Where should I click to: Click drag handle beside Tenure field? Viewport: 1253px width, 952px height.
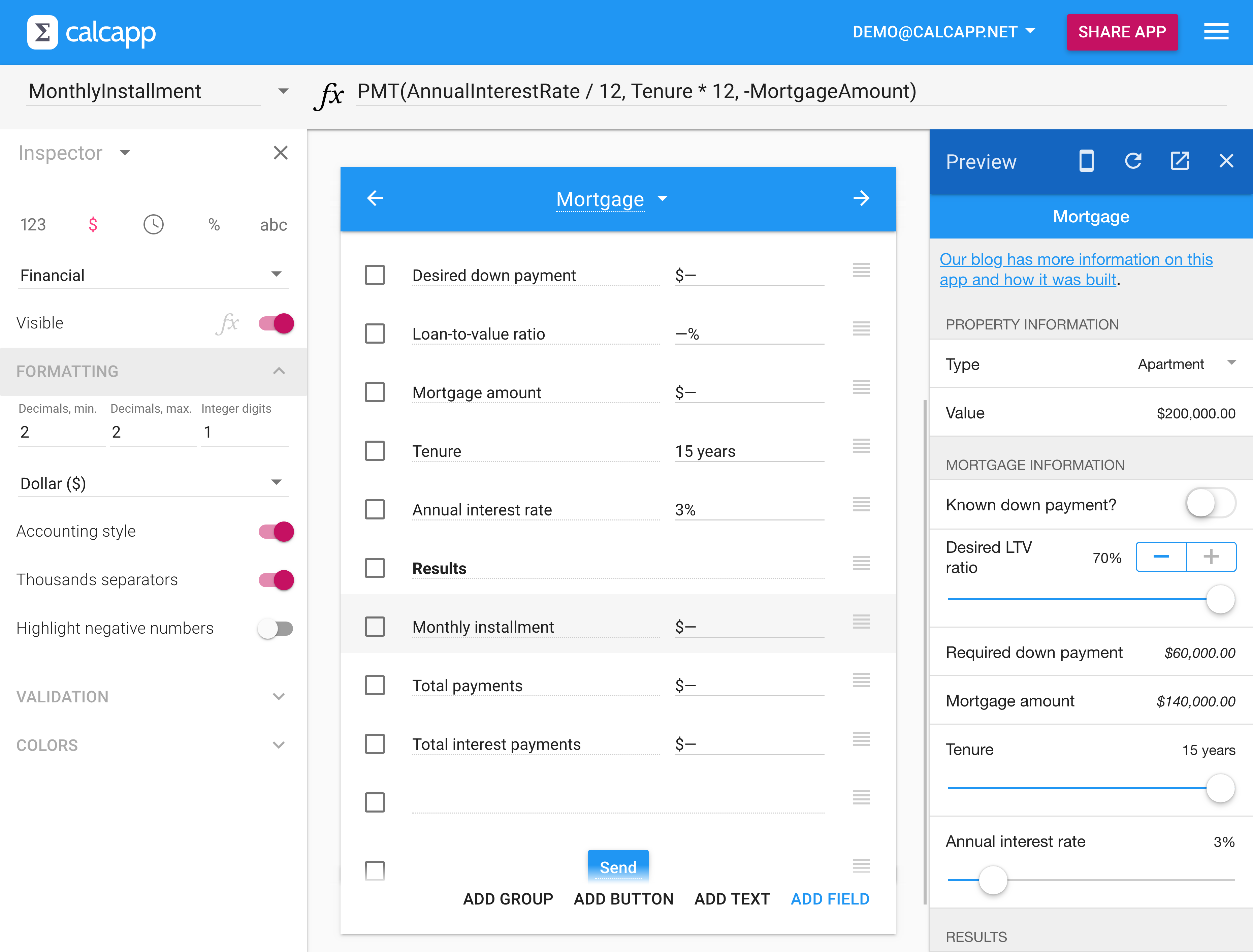(861, 446)
